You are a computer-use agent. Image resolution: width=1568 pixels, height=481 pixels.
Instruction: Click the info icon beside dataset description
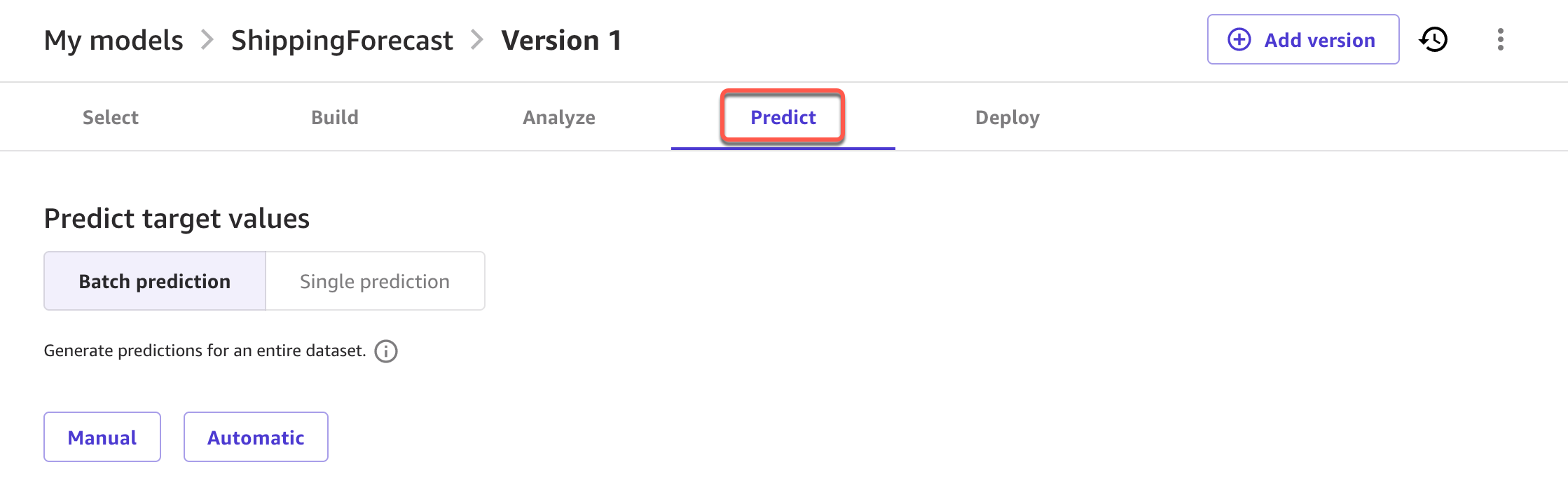click(x=386, y=351)
